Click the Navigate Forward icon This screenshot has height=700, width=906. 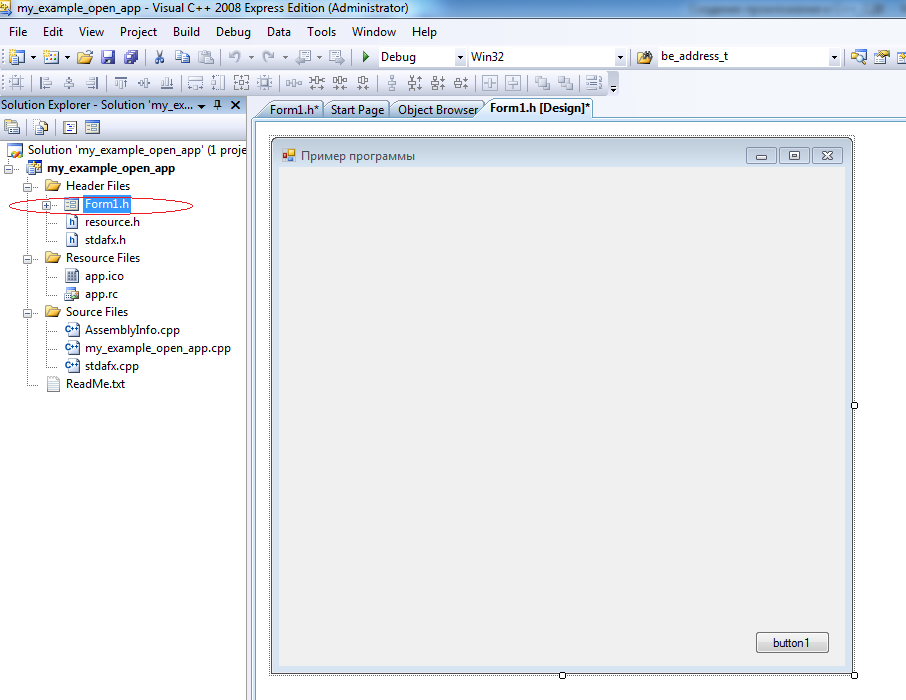(336, 57)
